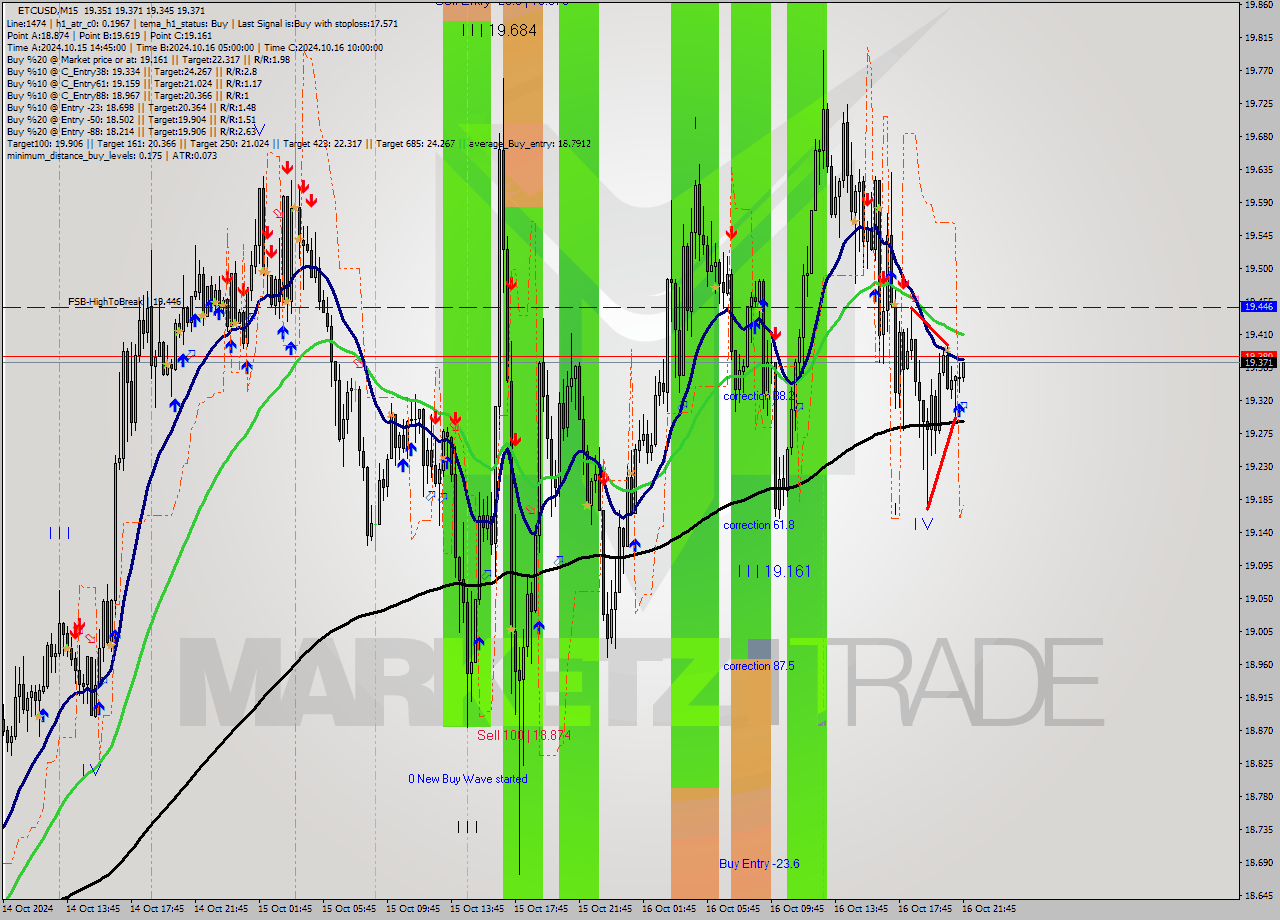Click the '0 New Buy Wave started' label
Viewport: 1280px width, 920px height.
point(467,779)
